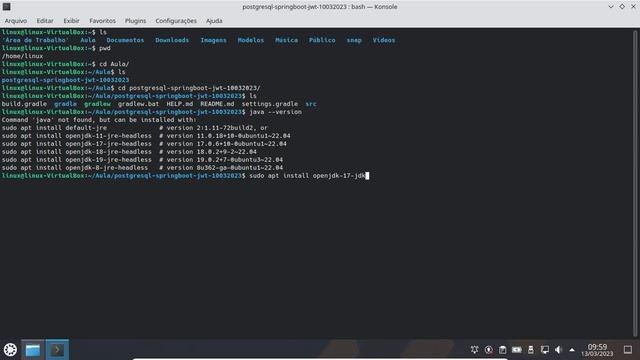Click the 'Aula' folder name in first ls output
640x360 pixels.
[88, 40]
